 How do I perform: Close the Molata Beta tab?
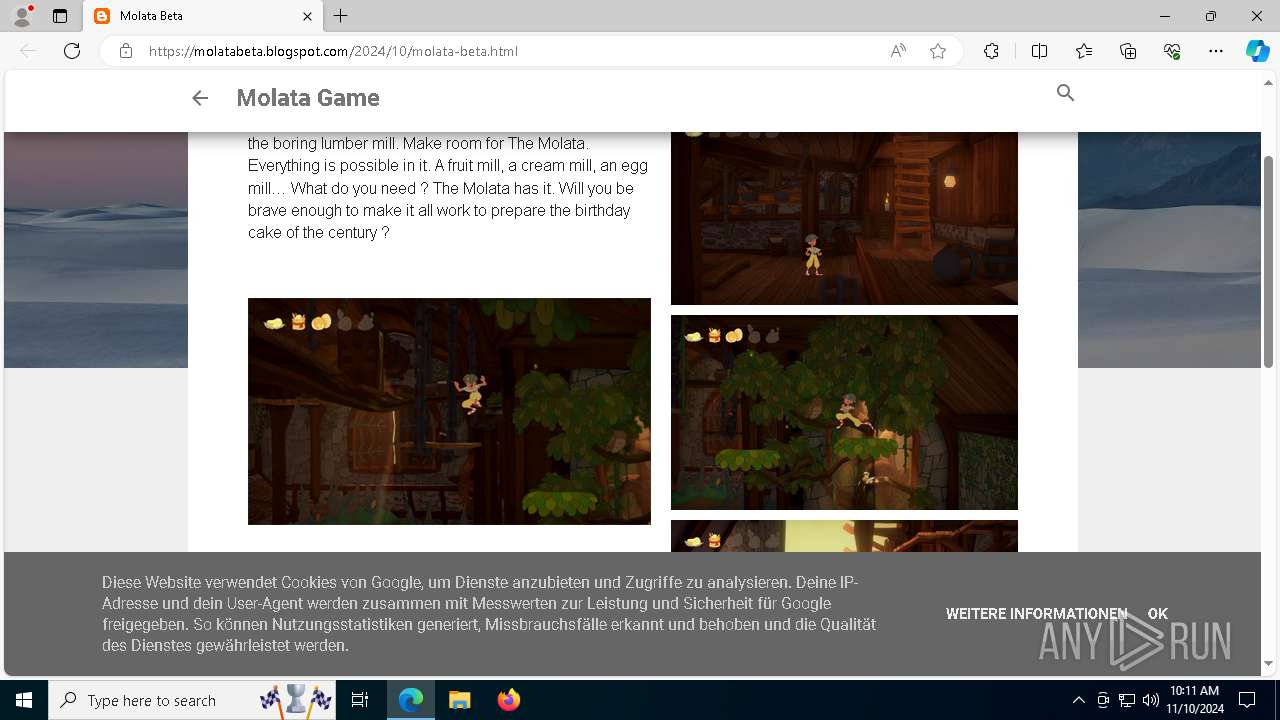pyautogui.click(x=308, y=16)
